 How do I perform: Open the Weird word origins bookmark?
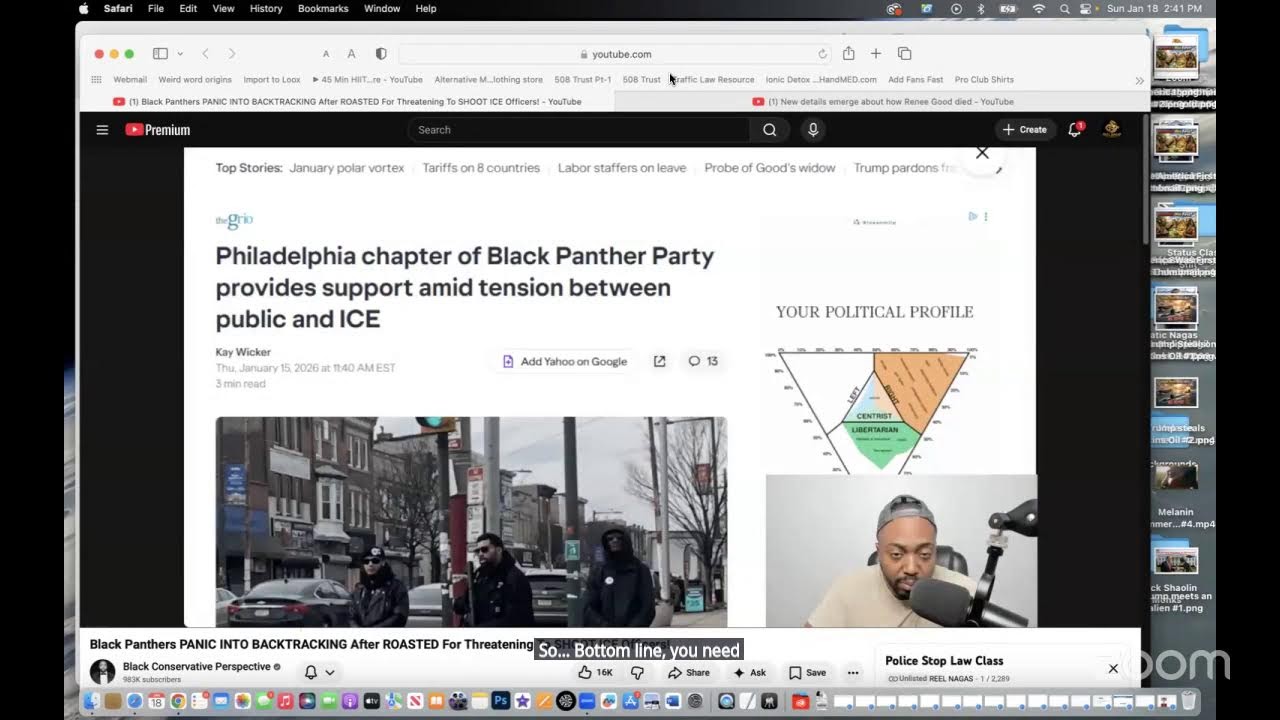click(195, 80)
